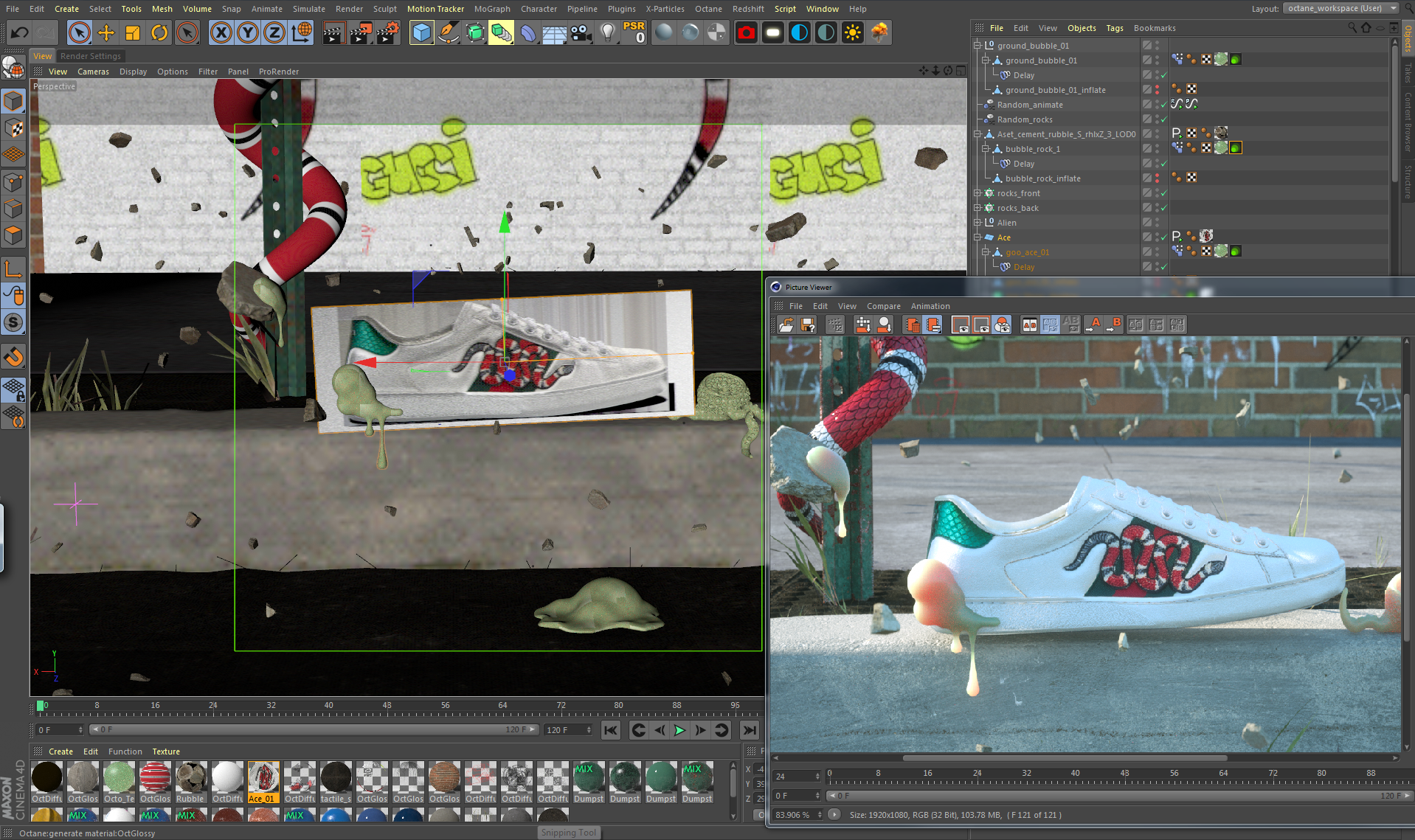Expand the Alien object hierarchy

(x=978, y=223)
